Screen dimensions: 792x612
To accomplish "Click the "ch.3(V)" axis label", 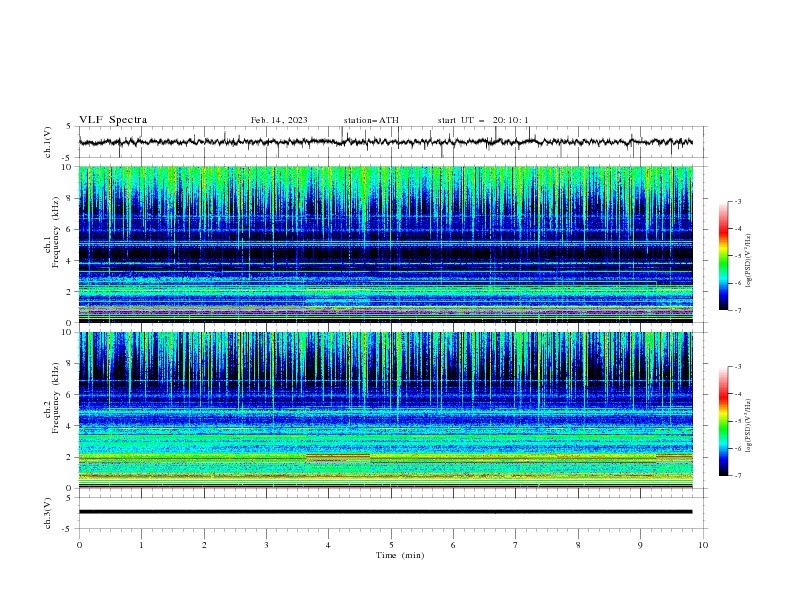I will click(x=48, y=513).
